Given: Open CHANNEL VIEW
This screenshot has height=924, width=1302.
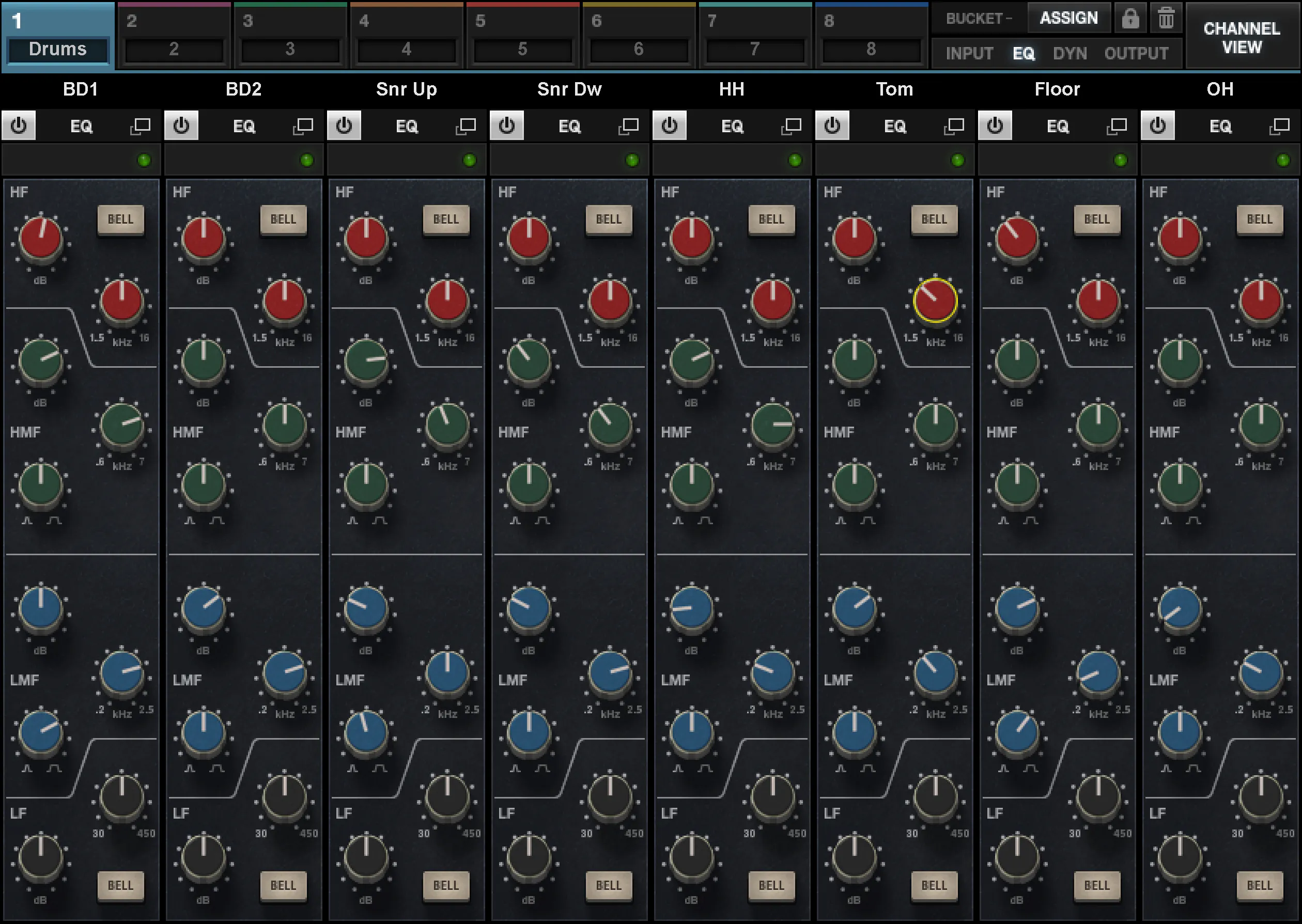Looking at the screenshot, I should (x=1242, y=38).
